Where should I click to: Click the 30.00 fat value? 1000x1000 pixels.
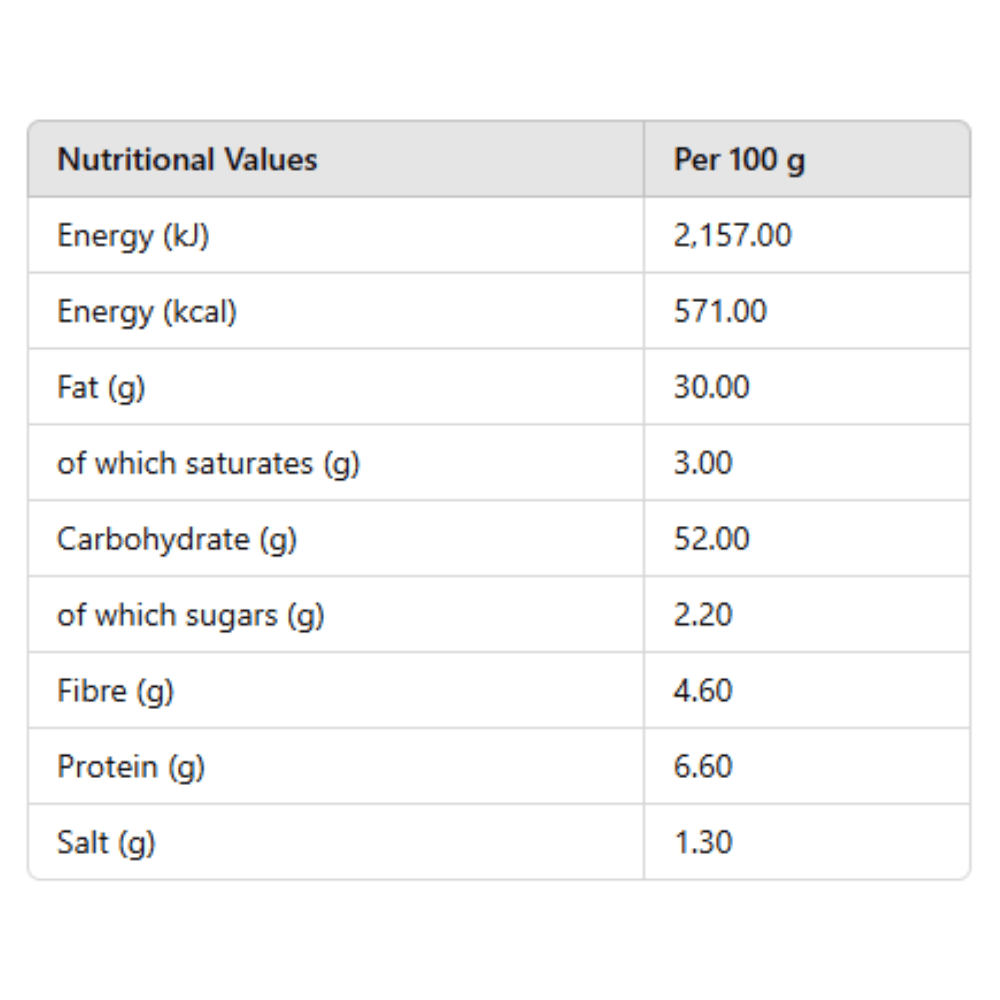[711, 387]
